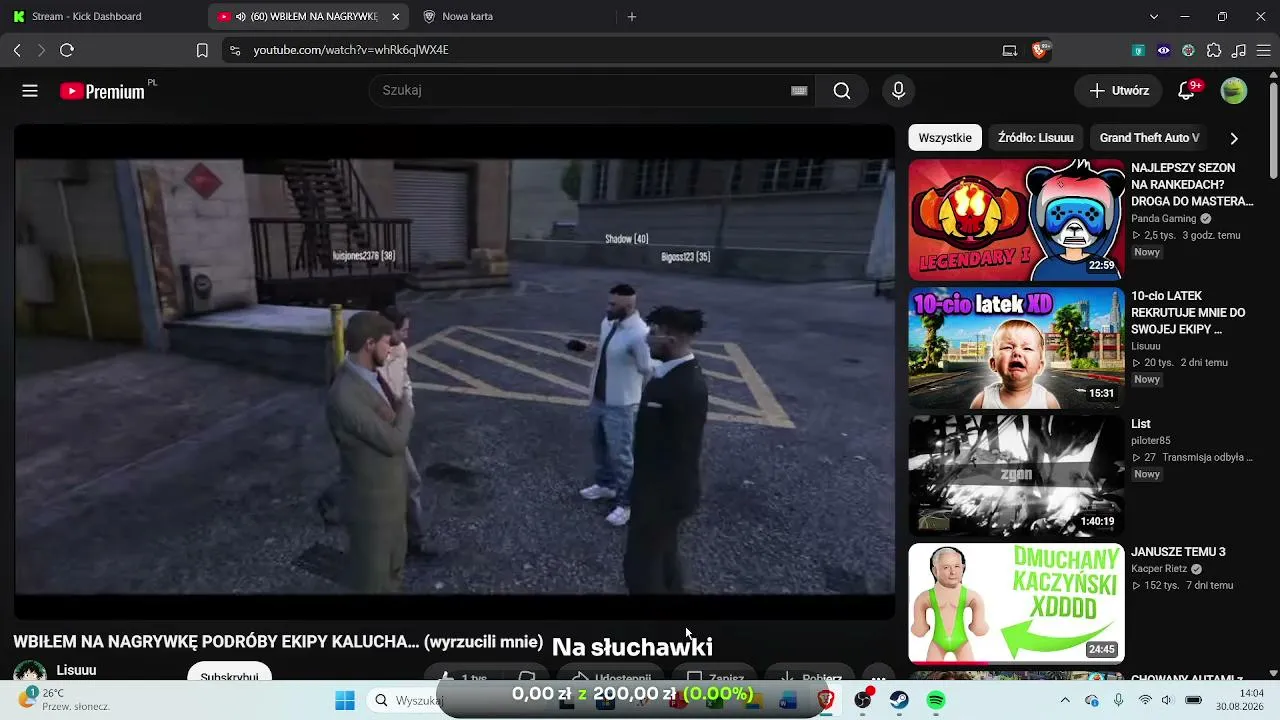Select the Grand Theft Auto V filter chip
This screenshot has height=720, width=1280.
pyautogui.click(x=1149, y=138)
